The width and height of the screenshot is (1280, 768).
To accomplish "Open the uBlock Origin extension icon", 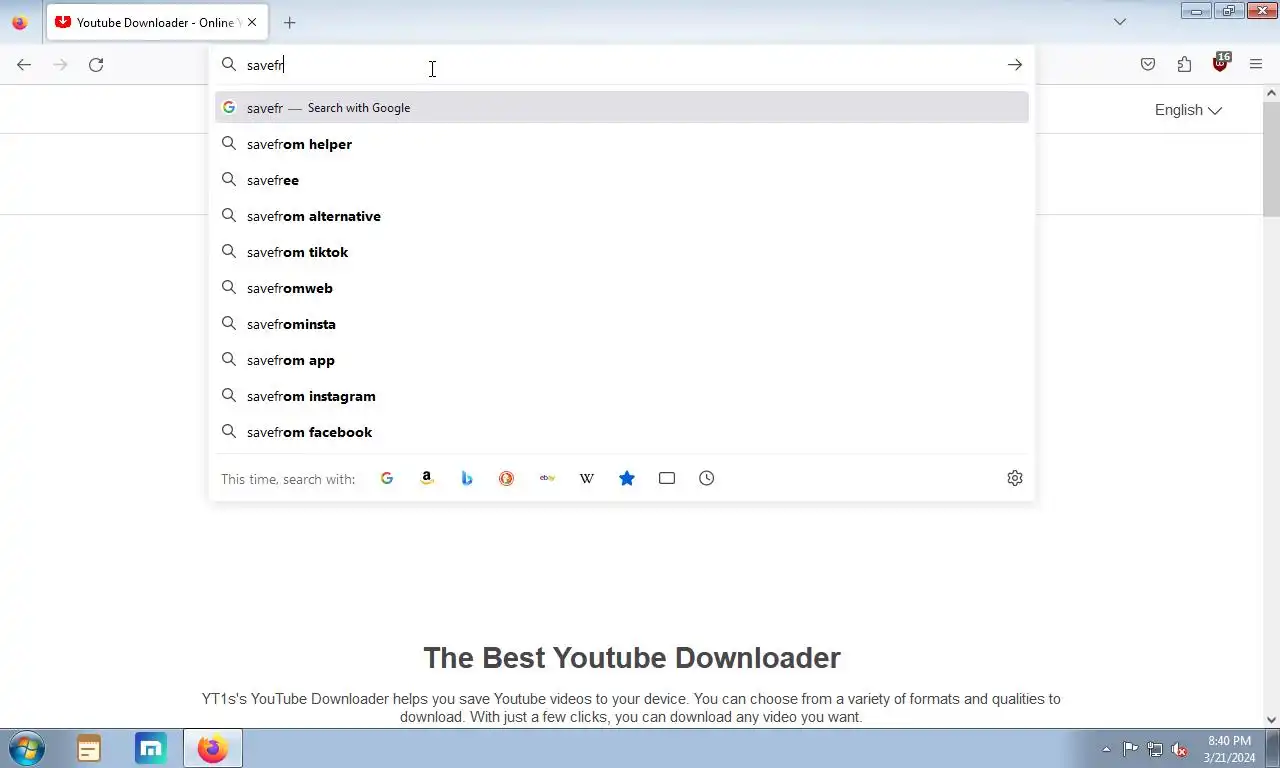I will [x=1220, y=64].
